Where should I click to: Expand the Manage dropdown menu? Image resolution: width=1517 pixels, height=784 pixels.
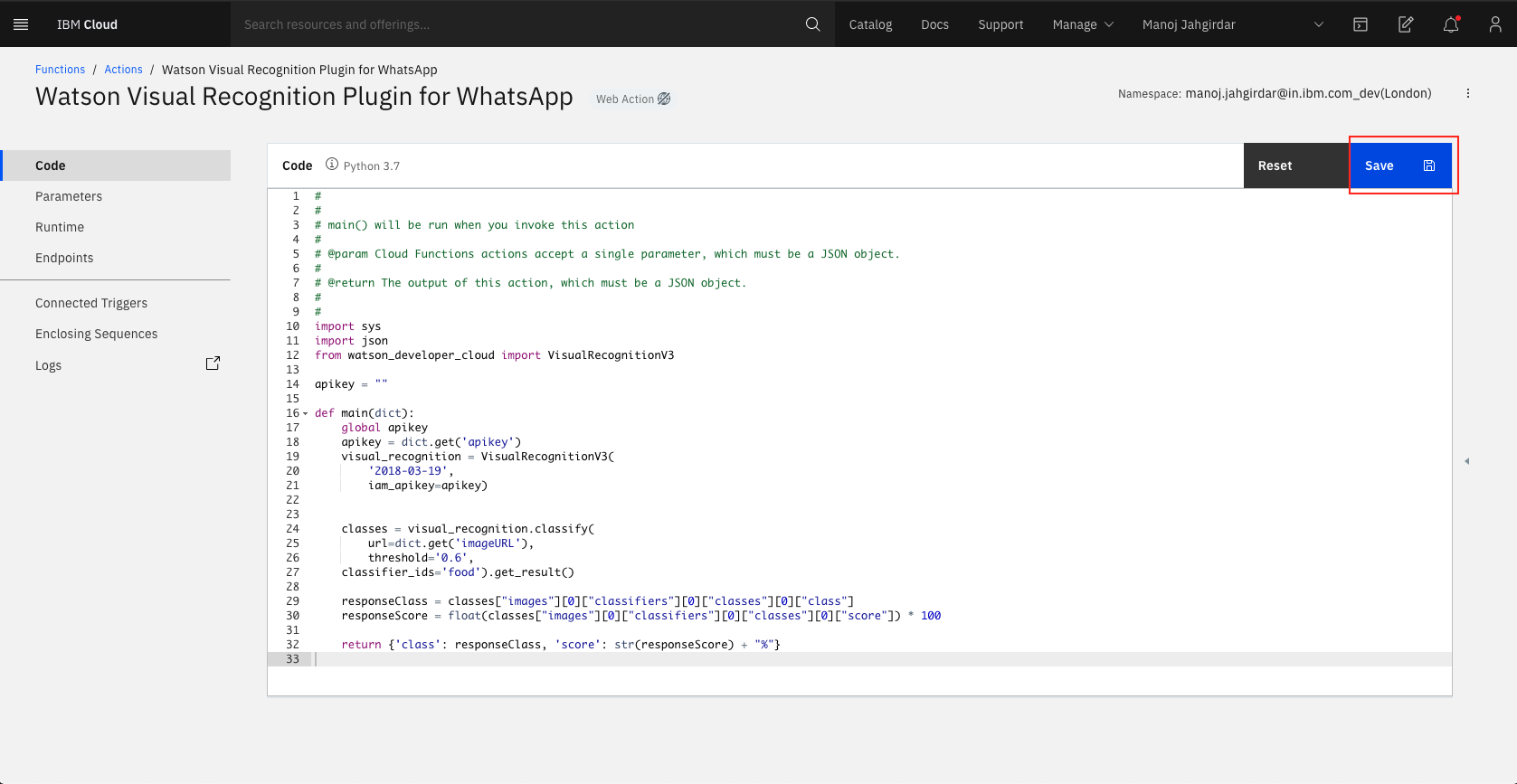1083,24
